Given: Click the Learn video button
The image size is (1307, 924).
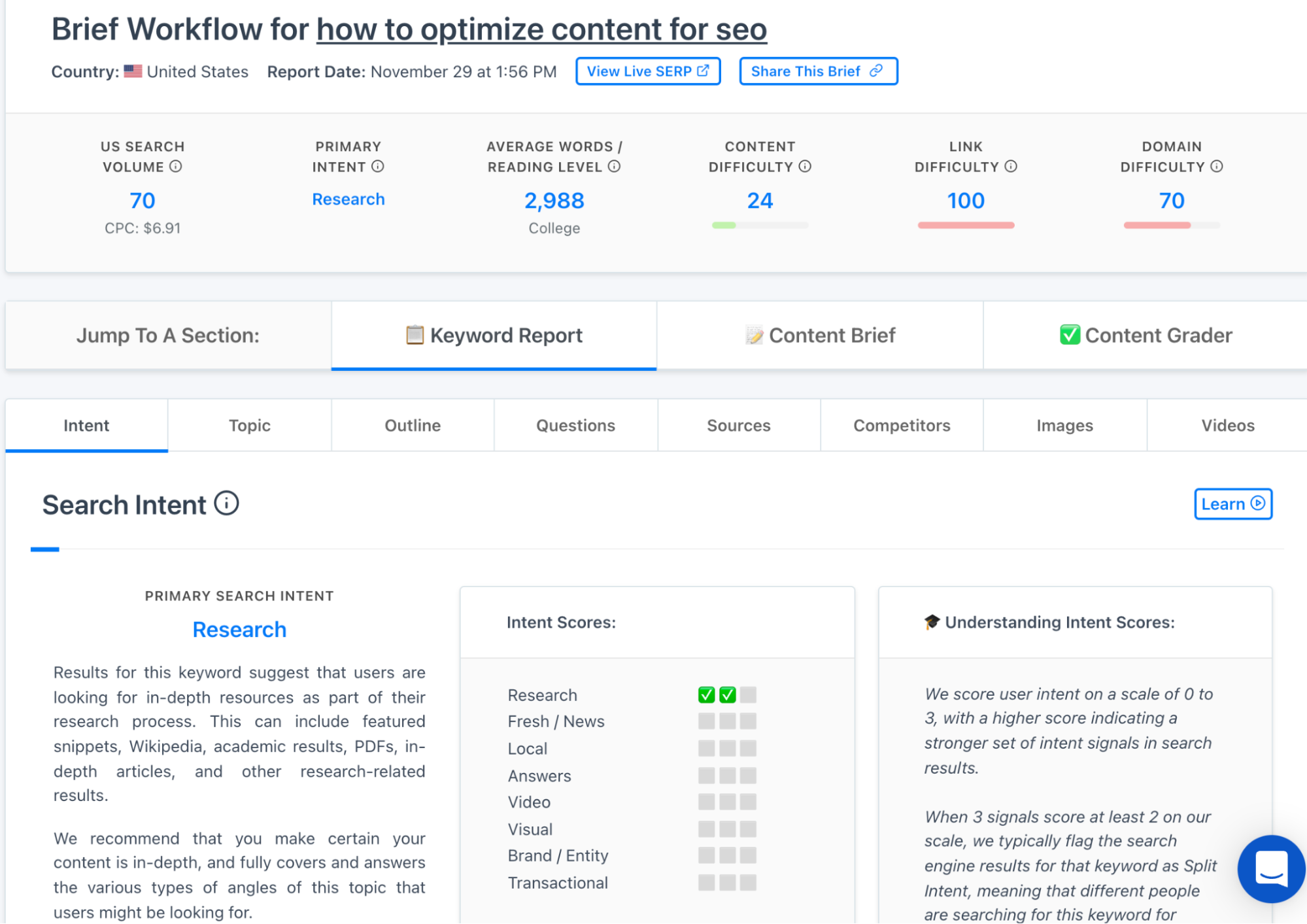Looking at the screenshot, I should coord(1232,504).
